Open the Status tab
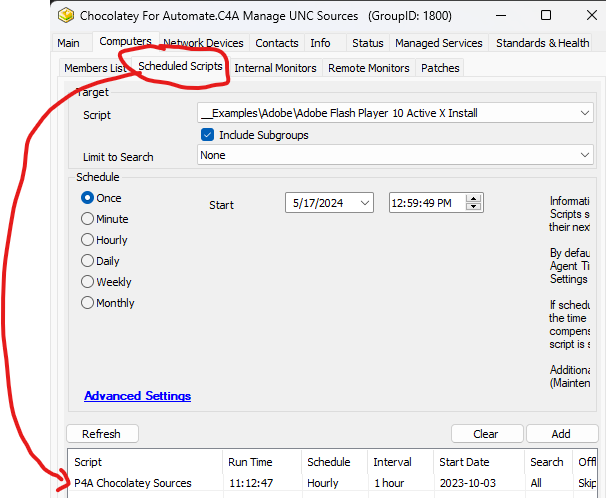Screen dimensions: 606x498 [x=368, y=43]
